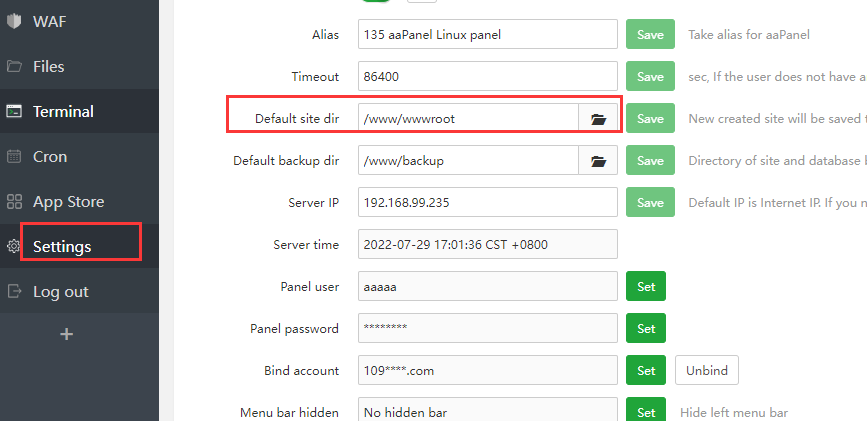Click the plus icon below Log out
This screenshot has width=867, height=421.
67,334
